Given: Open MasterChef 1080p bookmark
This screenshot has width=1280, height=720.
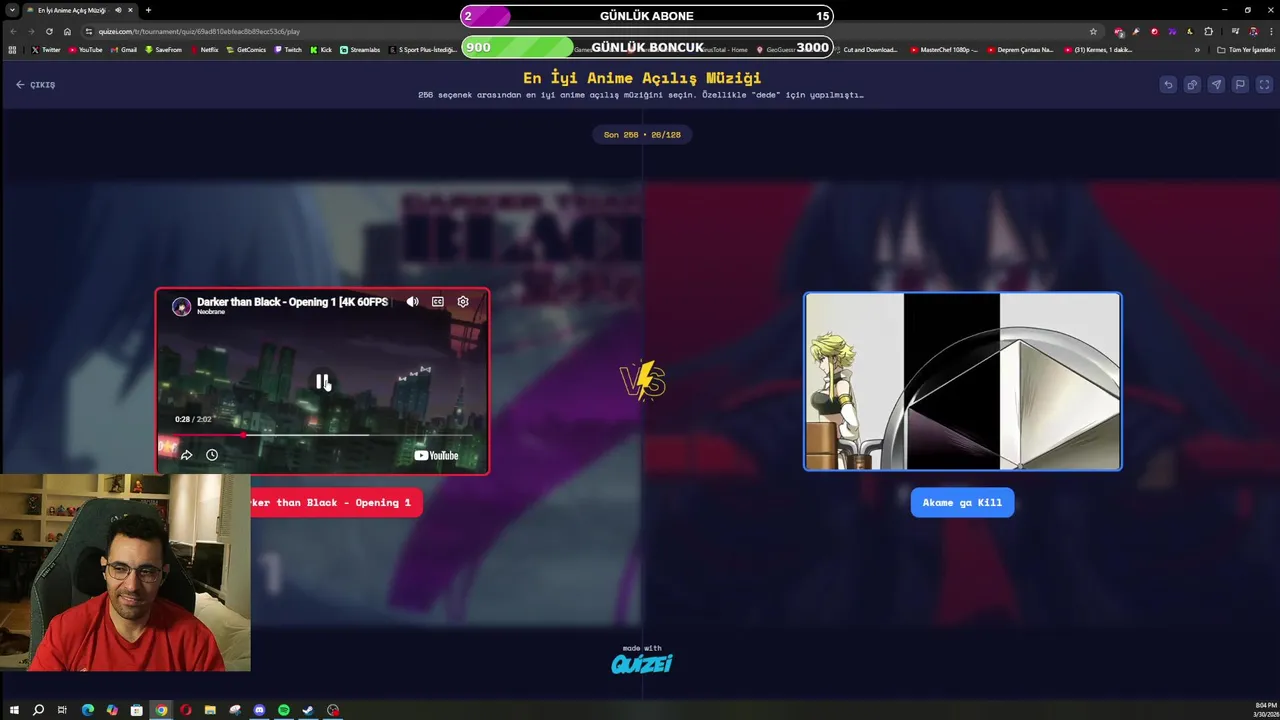Looking at the screenshot, I should pyautogui.click(x=945, y=50).
